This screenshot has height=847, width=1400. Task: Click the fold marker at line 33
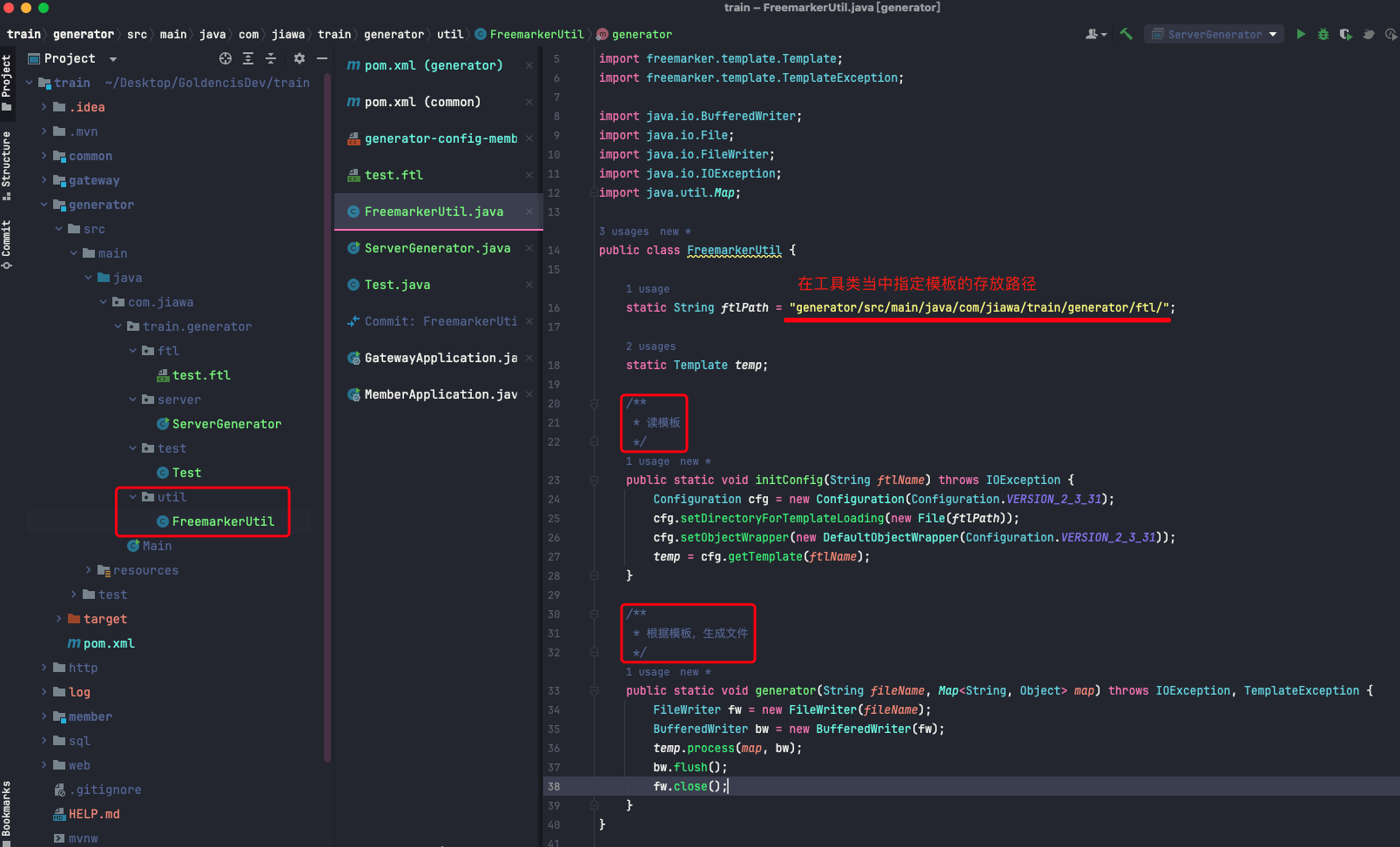[594, 690]
